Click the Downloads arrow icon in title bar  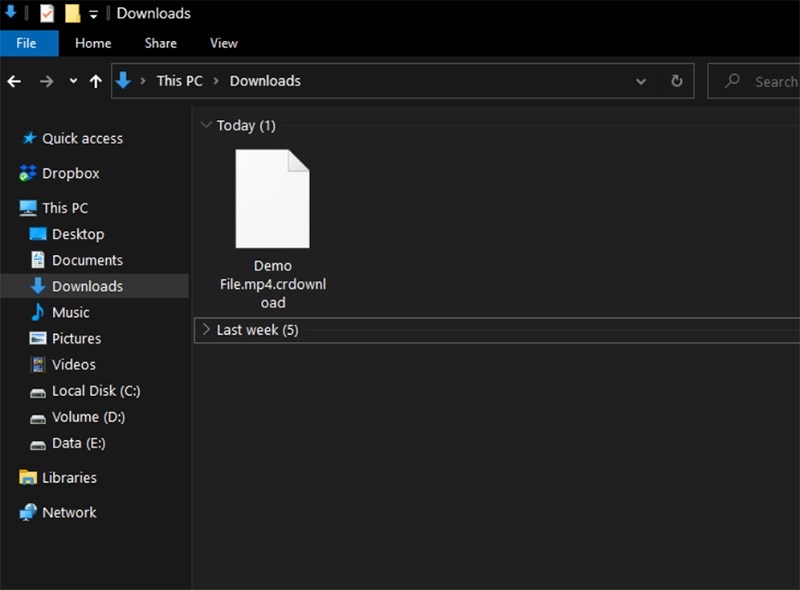10,11
